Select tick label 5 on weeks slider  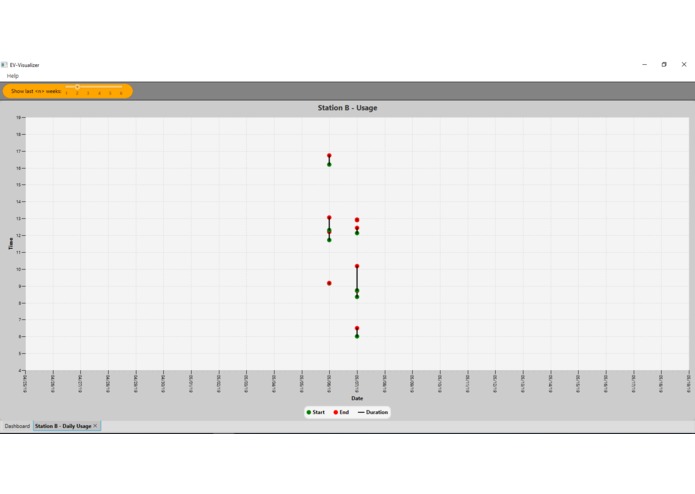pyautogui.click(x=110, y=93)
